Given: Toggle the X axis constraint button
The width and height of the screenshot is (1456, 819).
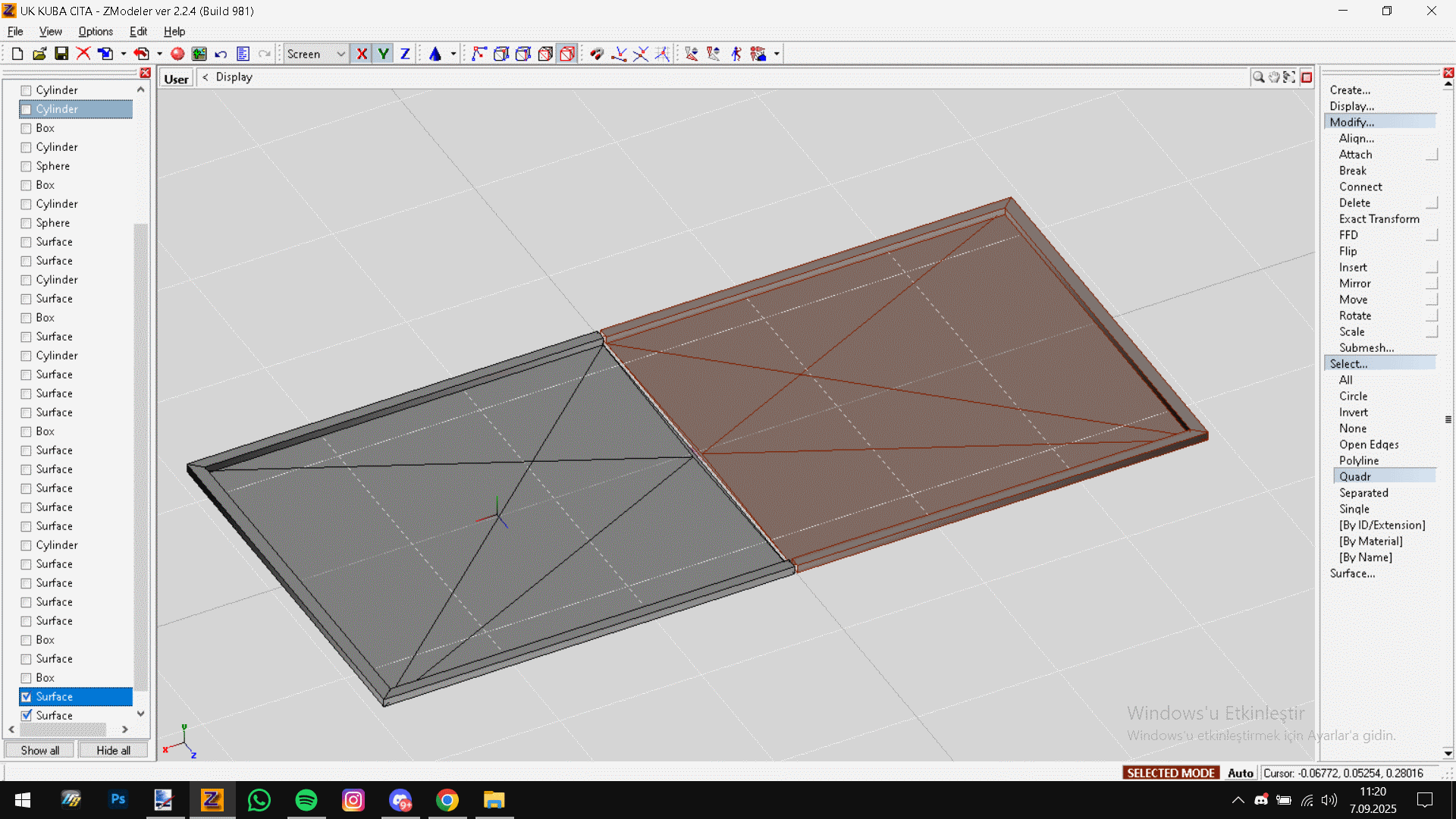Looking at the screenshot, I should click(x=362, y=54).
